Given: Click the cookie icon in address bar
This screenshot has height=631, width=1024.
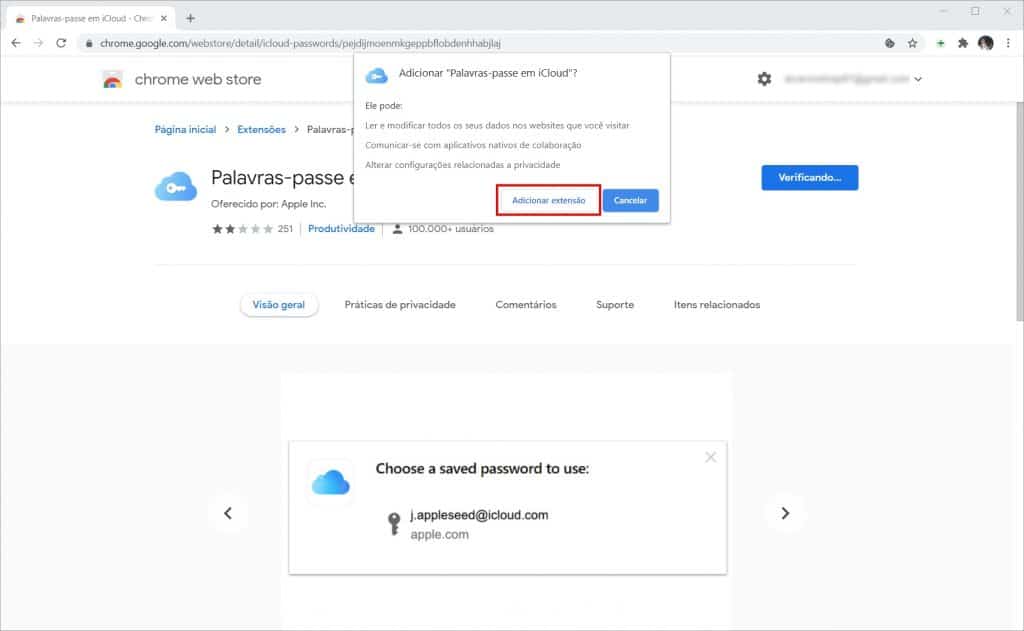Looking at the screenshot, I should [889, 43].
